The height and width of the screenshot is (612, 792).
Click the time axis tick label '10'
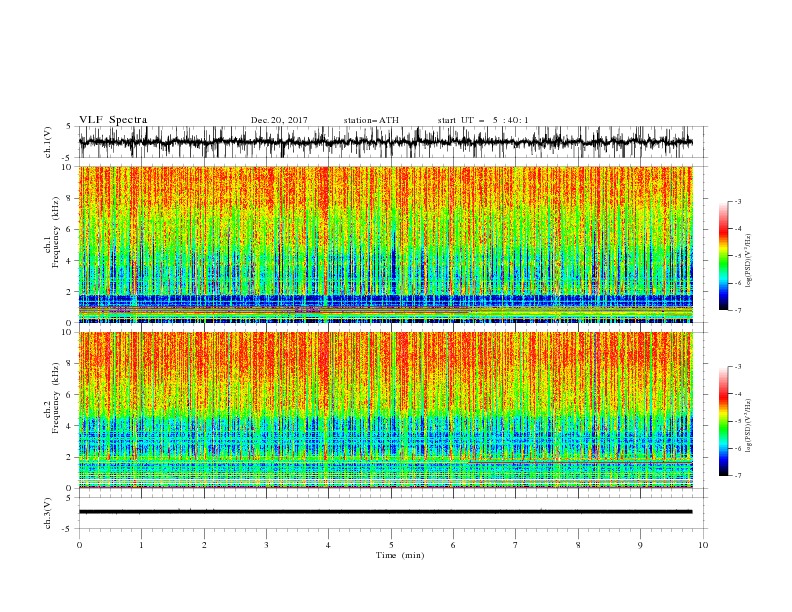coord(703,545)
